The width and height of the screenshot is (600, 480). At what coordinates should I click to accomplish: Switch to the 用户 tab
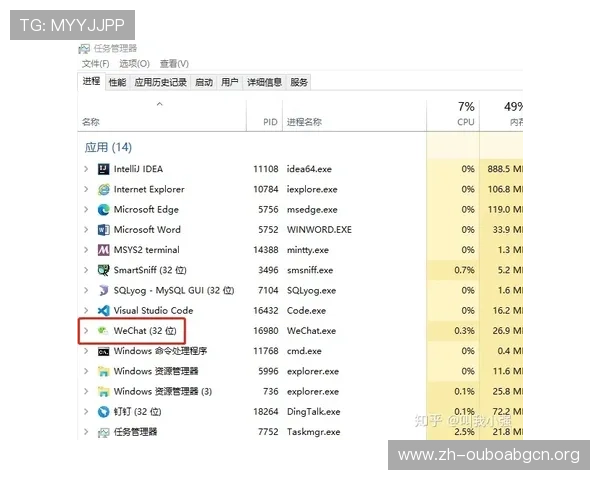tap(230, 82)
